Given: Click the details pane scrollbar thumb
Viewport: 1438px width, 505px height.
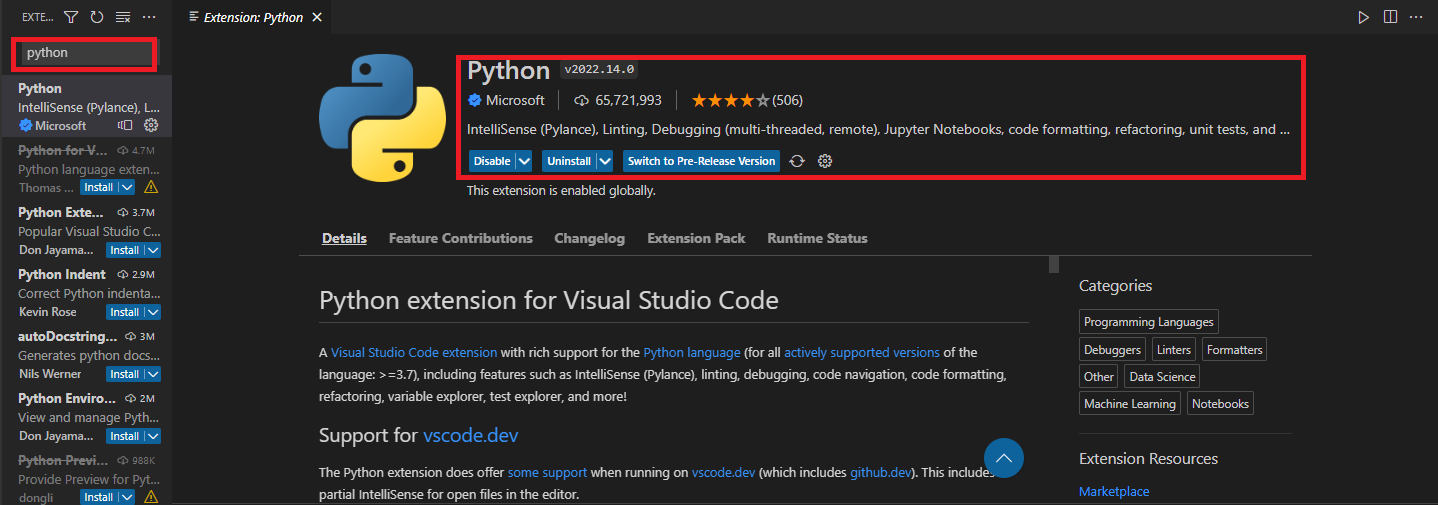Looking at the screenshot, I should 1053,264.
